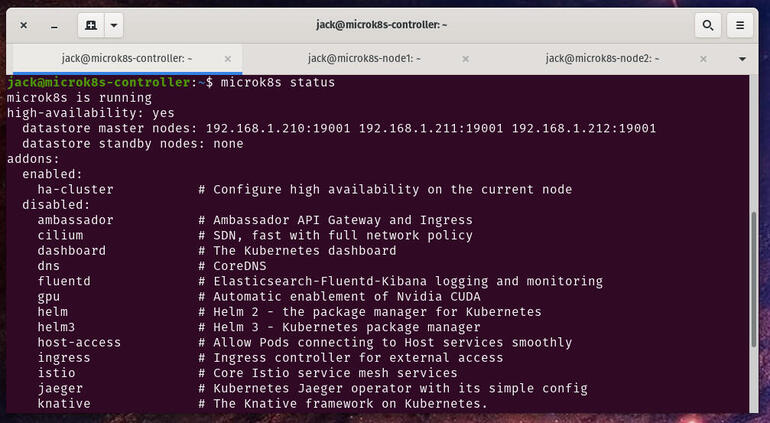
Task: Click 'Ambassador API Gateway and Ingress' text
Action: [x=343, y=220]
